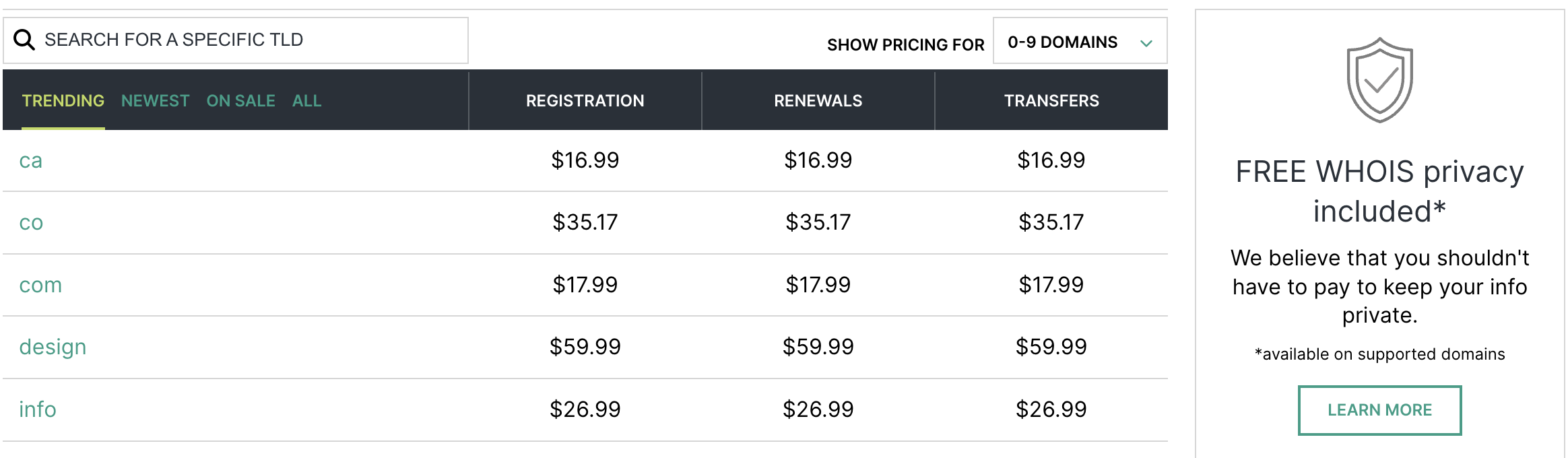Open the info domain link

point(38,410)
